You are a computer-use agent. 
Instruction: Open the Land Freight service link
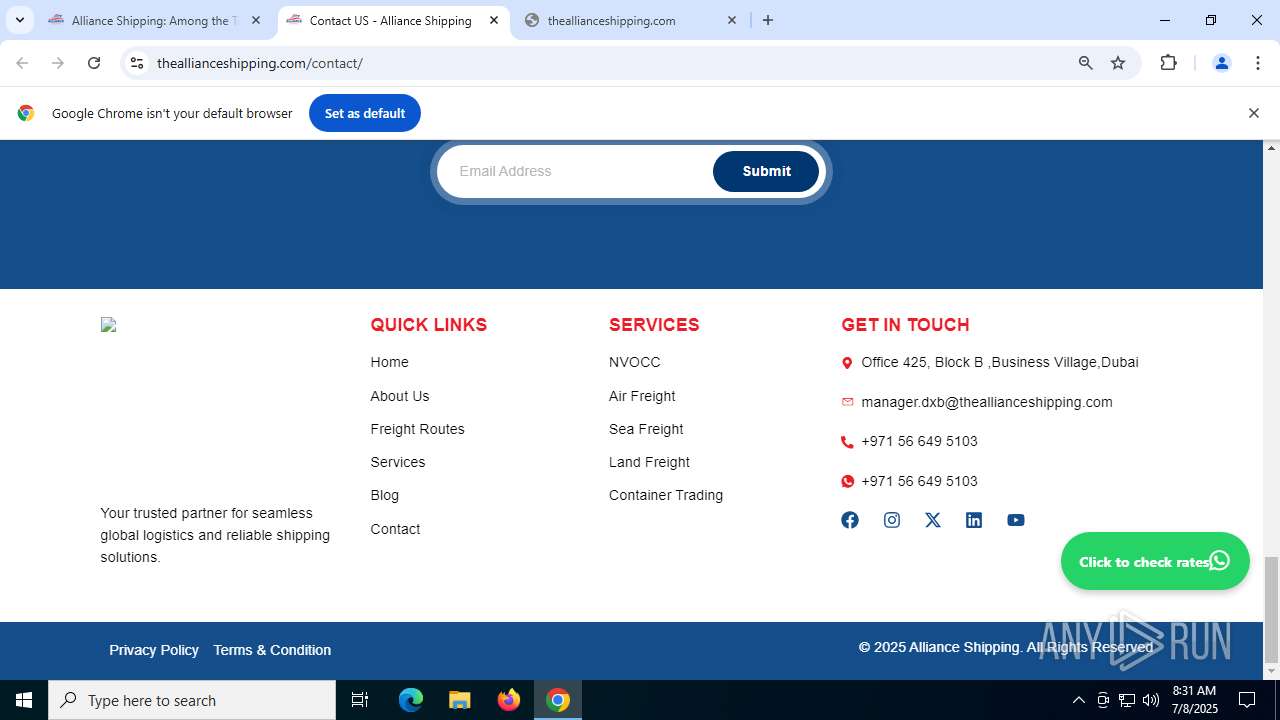click(x=649, y=462)
